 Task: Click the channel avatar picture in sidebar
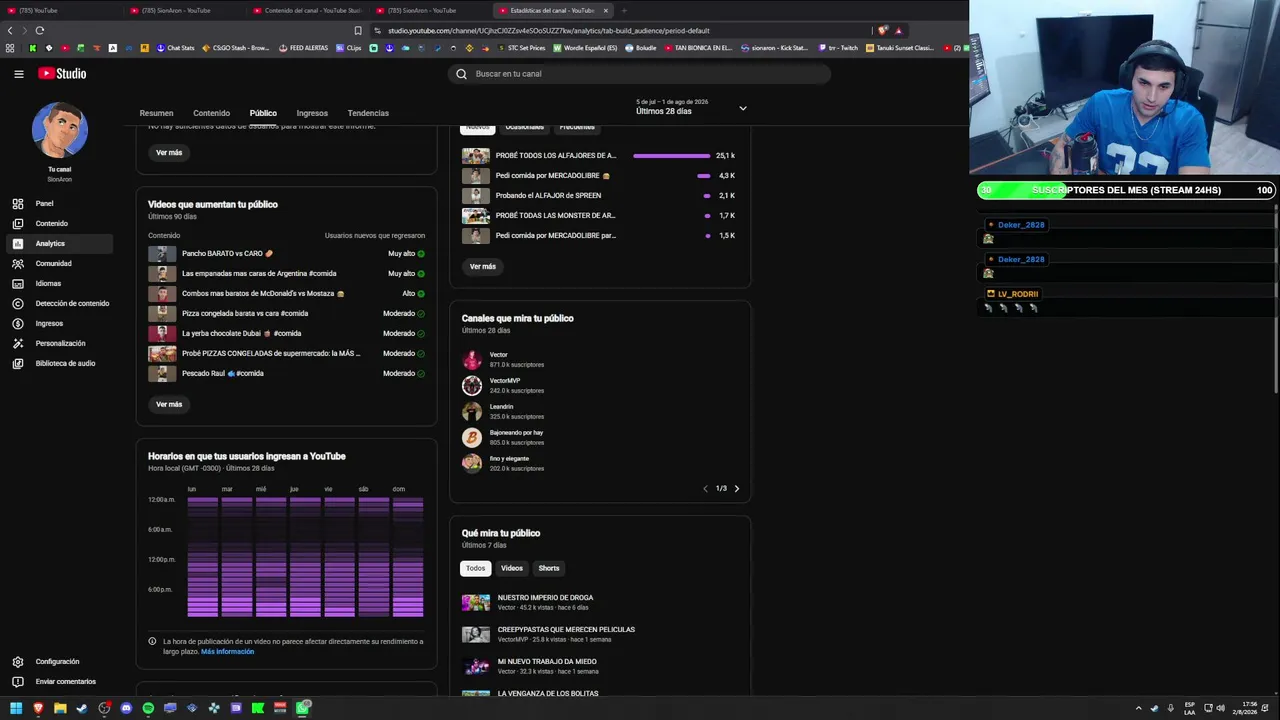pos(60,130)
